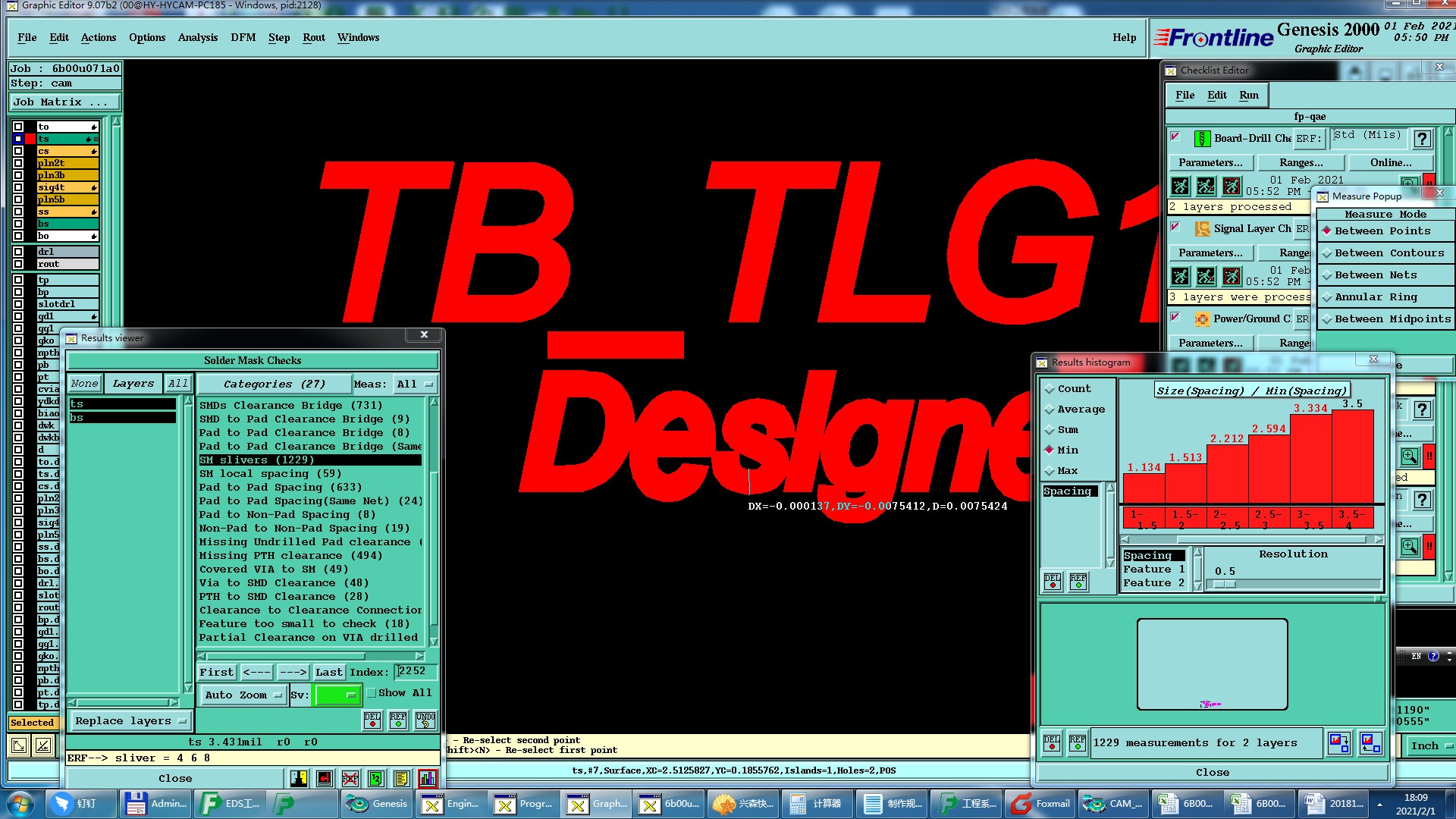Click the REF icon in Results histogram footer
Screen dimensions: 1456x819
[x=1077, y=742]
